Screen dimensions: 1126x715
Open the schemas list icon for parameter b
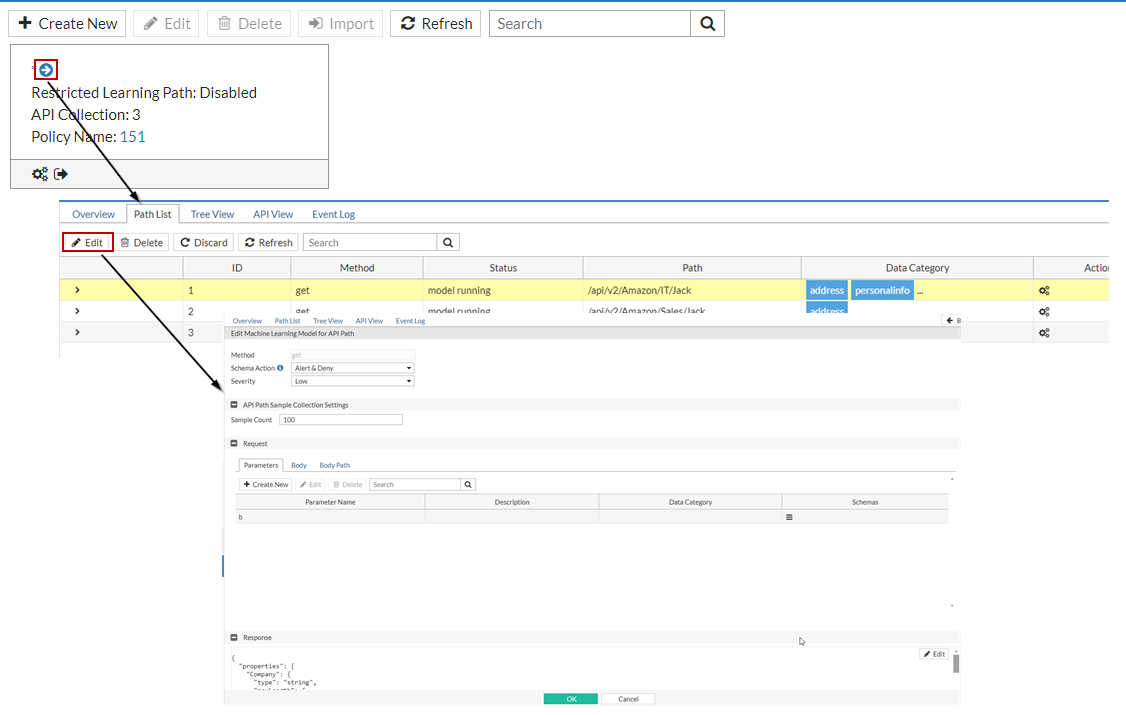coord(788,517)
